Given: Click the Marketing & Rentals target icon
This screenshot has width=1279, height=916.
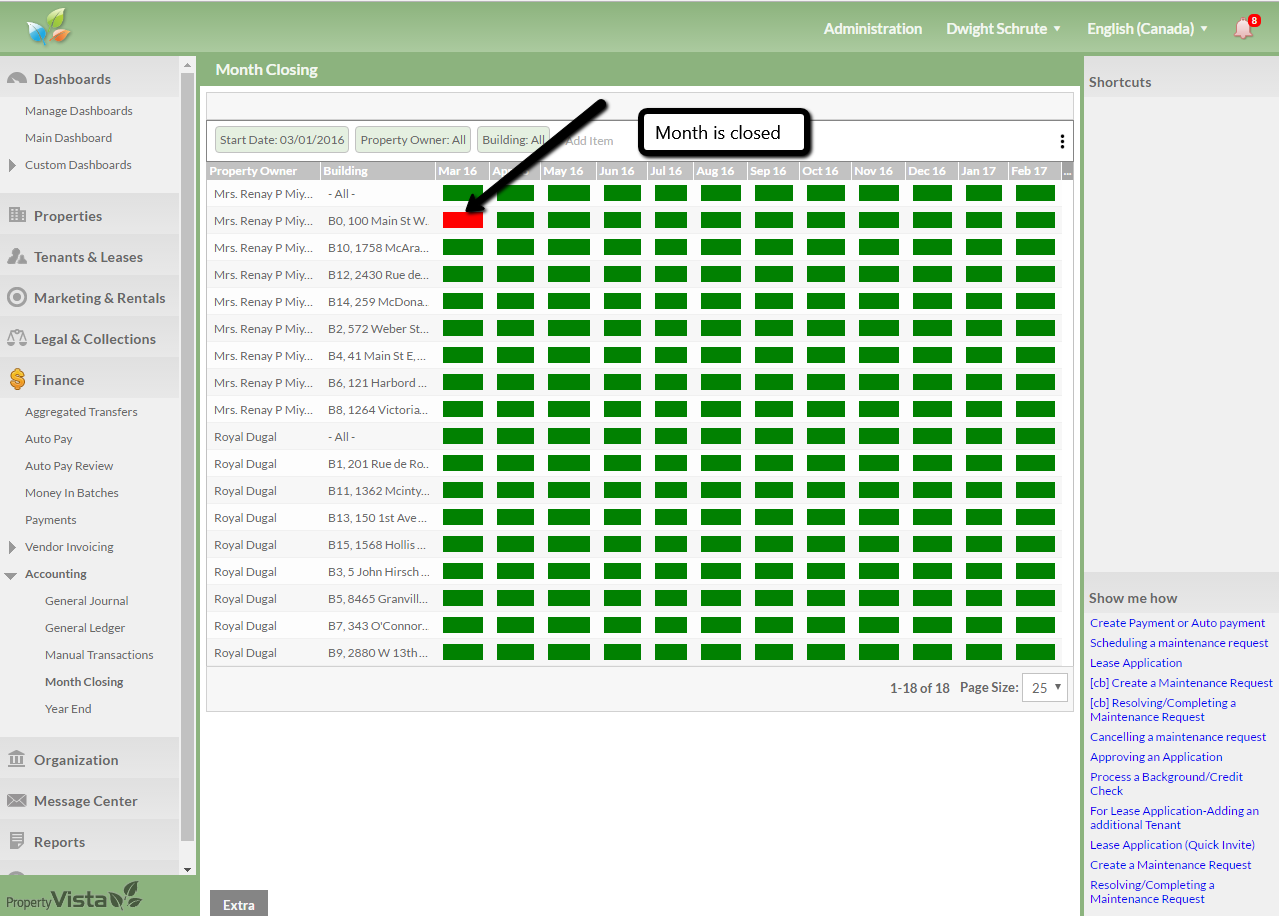Looking at the screenshot, I should [x=17, y=297].
